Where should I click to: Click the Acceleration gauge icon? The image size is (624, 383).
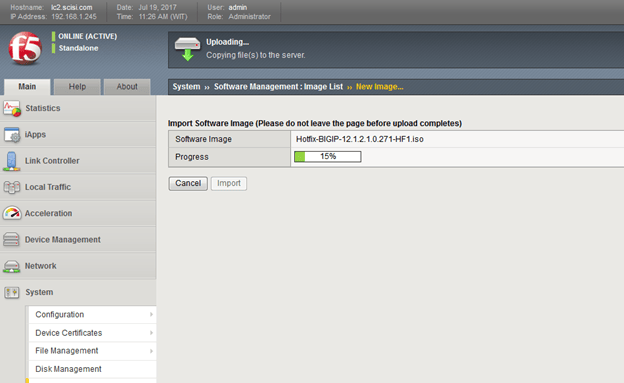tap(12, 213)
